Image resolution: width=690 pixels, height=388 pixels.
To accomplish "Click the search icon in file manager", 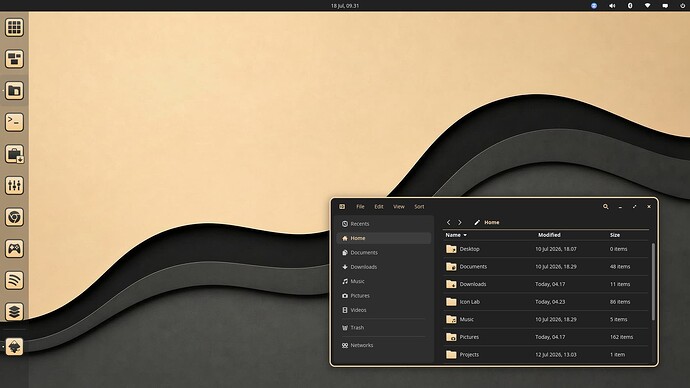I will click(x=606, y=206).
